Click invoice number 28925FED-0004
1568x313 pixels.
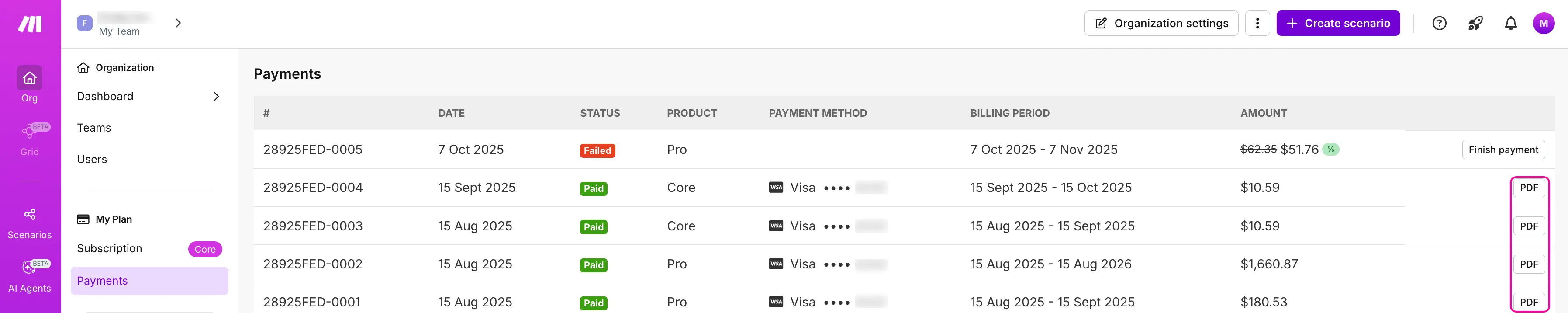[x=312, y=188]
